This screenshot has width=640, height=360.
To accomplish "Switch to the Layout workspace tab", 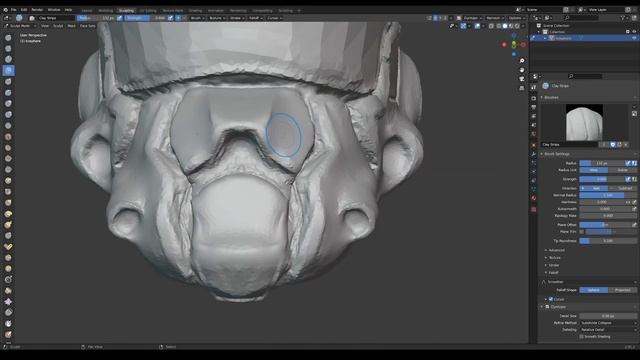I will point(87,11).
